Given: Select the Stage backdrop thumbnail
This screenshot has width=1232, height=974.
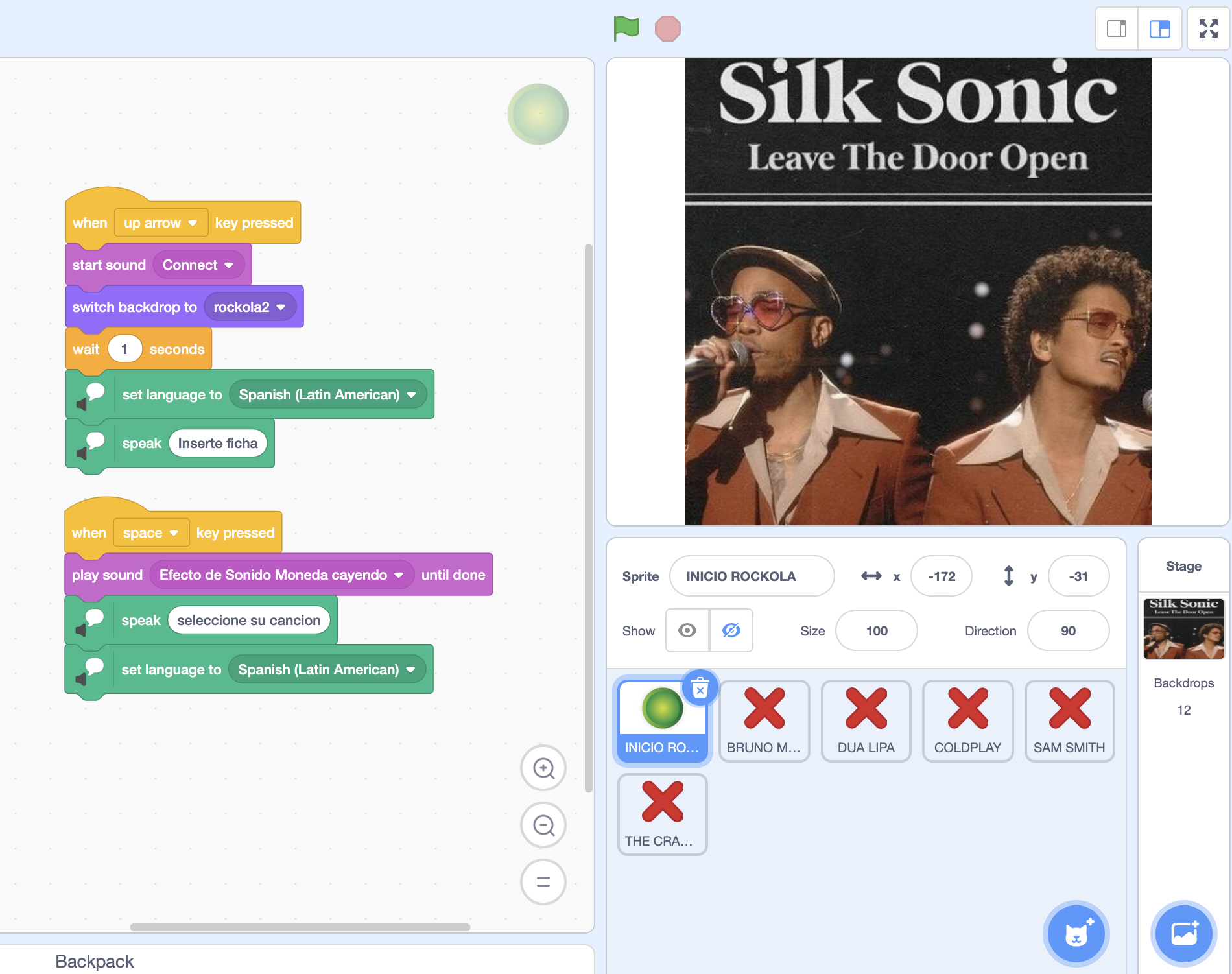Looking at the screenshot, I should pyautogui.click(x=1183, y=628).
